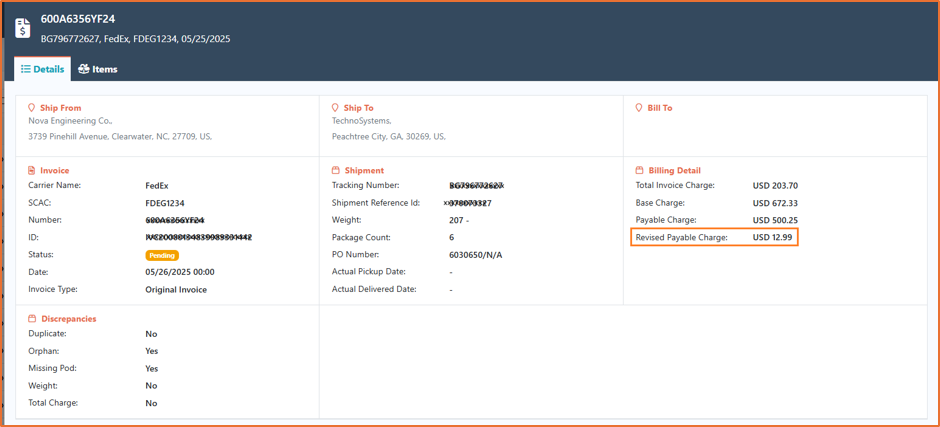This screenshot has height=427, width=940.
Task: Click PO Number value 6030650/N/A
Action: 475,255
